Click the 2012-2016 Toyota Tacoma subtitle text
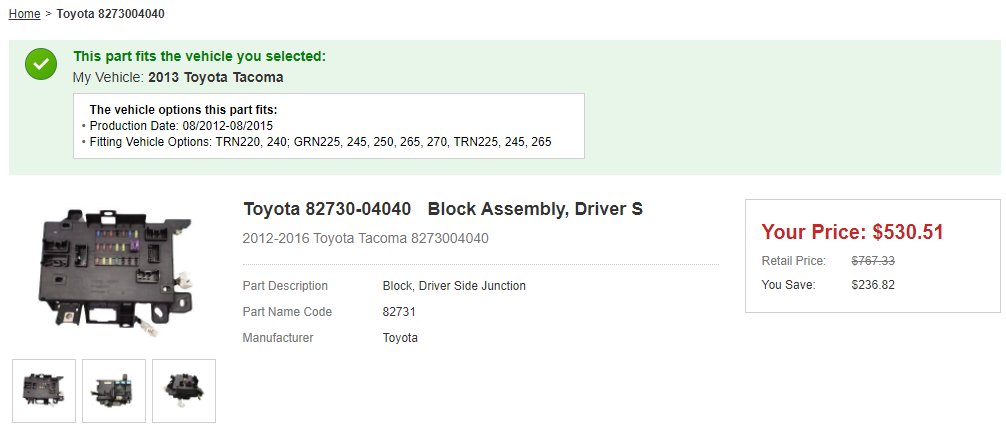 tap(366, 239)
